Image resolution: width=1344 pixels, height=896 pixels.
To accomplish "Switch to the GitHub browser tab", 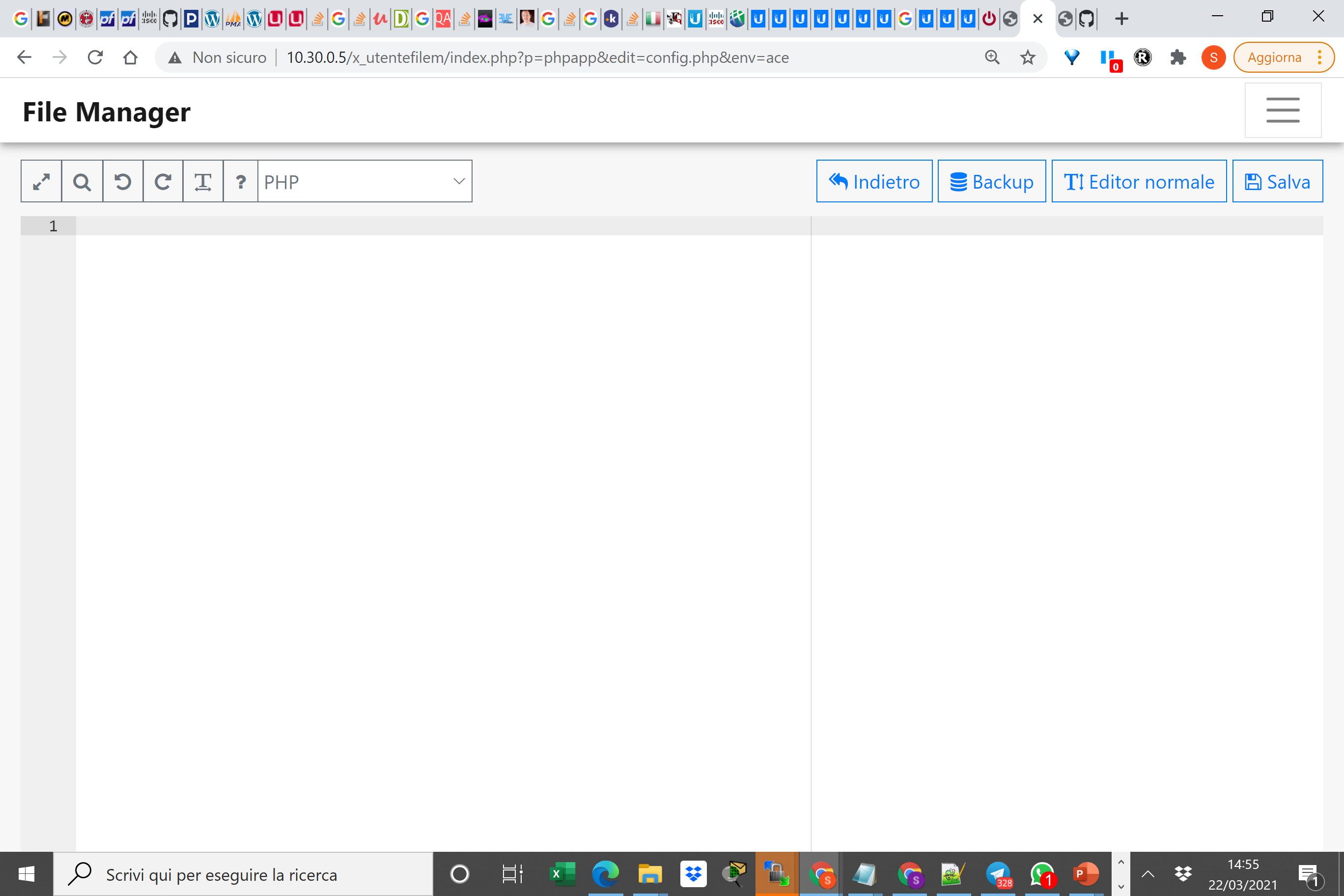I will (x=1086, y=18).
